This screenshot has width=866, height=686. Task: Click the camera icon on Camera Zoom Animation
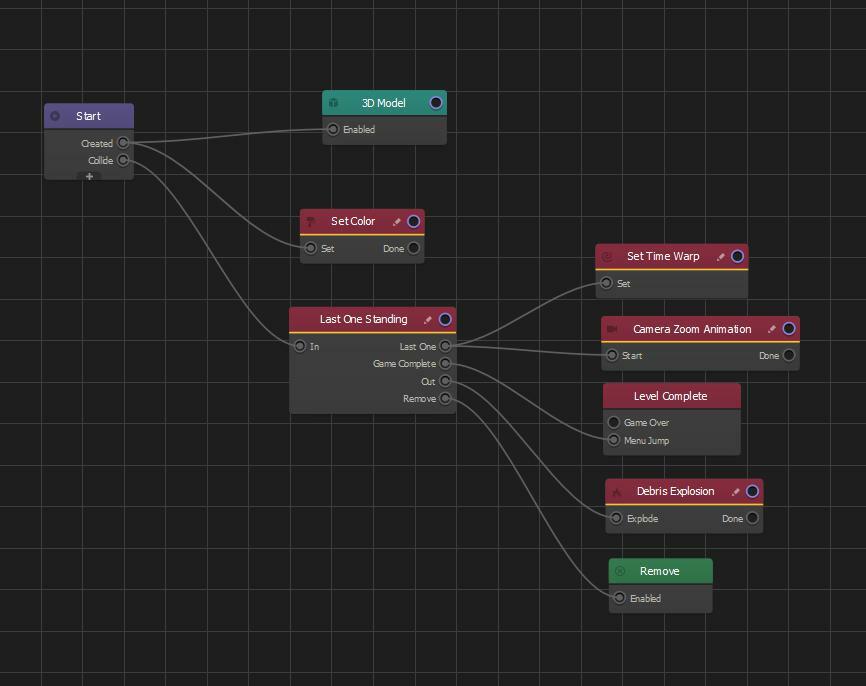(x=613, y=329)
